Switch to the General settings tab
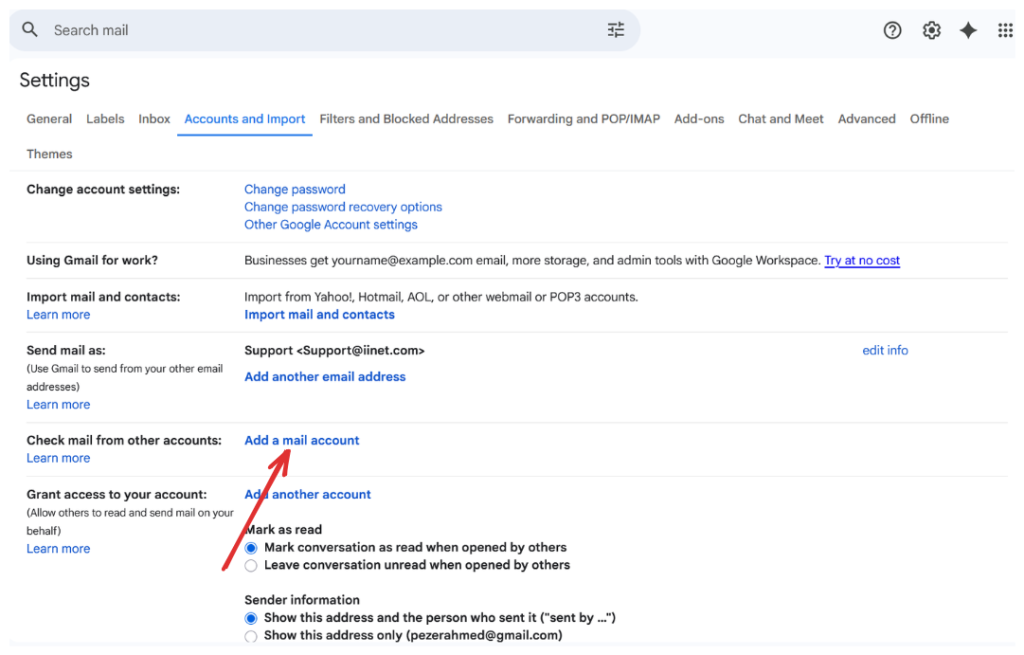Screen dimensions: 1024x655 tap(49, 119)
